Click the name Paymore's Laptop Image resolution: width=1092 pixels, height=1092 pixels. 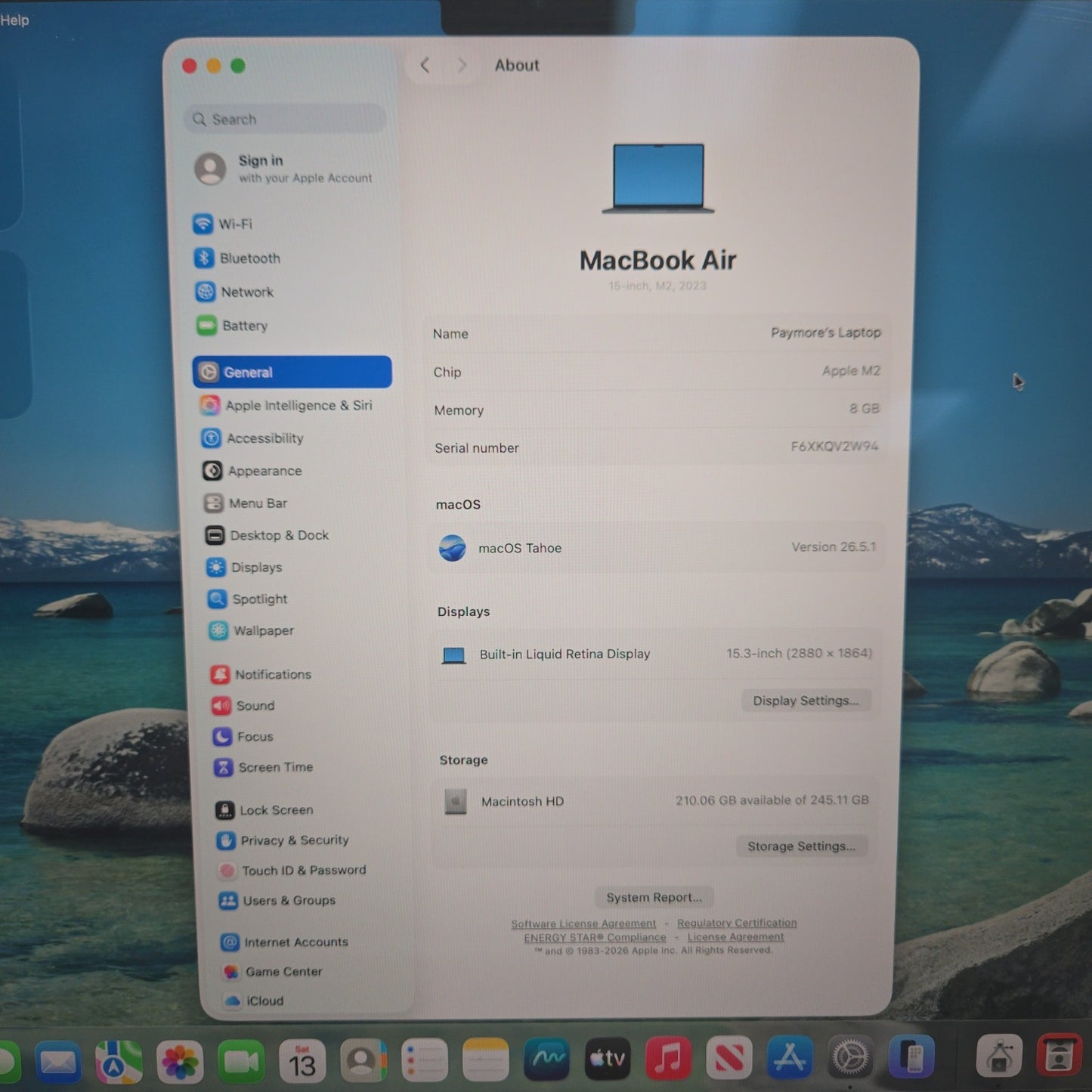(825, 333)
